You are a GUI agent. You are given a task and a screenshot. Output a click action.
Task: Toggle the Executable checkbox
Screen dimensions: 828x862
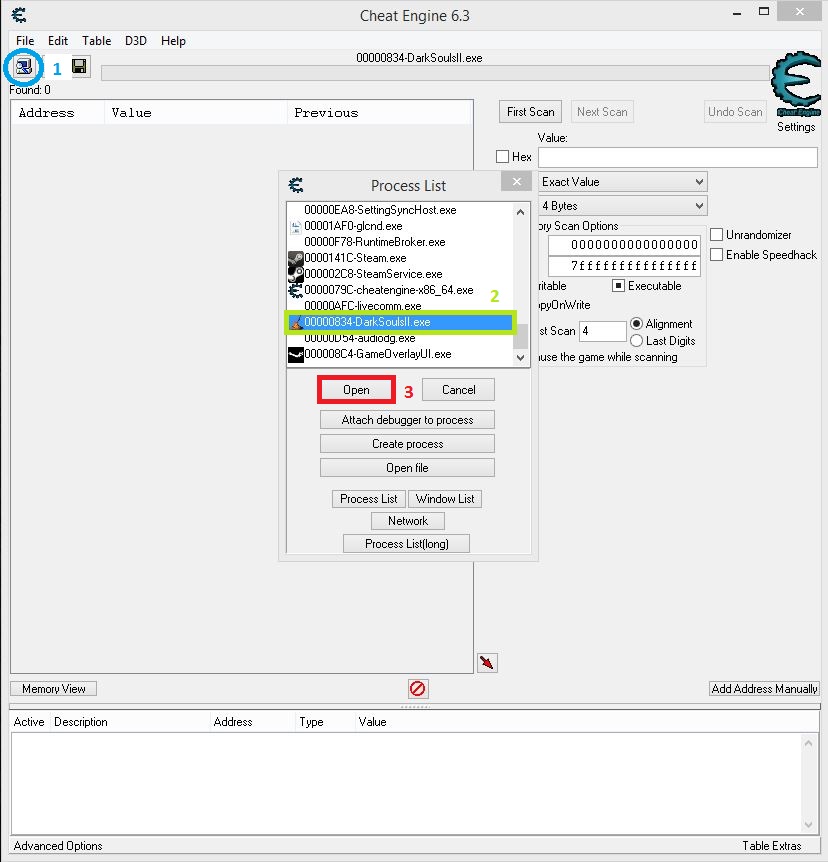619,286
